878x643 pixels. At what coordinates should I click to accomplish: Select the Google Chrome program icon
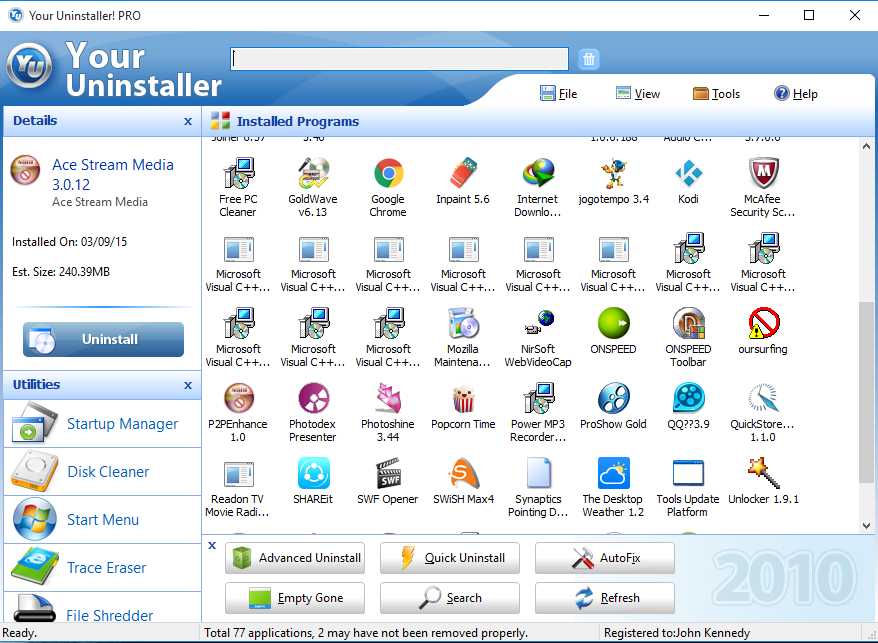389,173
